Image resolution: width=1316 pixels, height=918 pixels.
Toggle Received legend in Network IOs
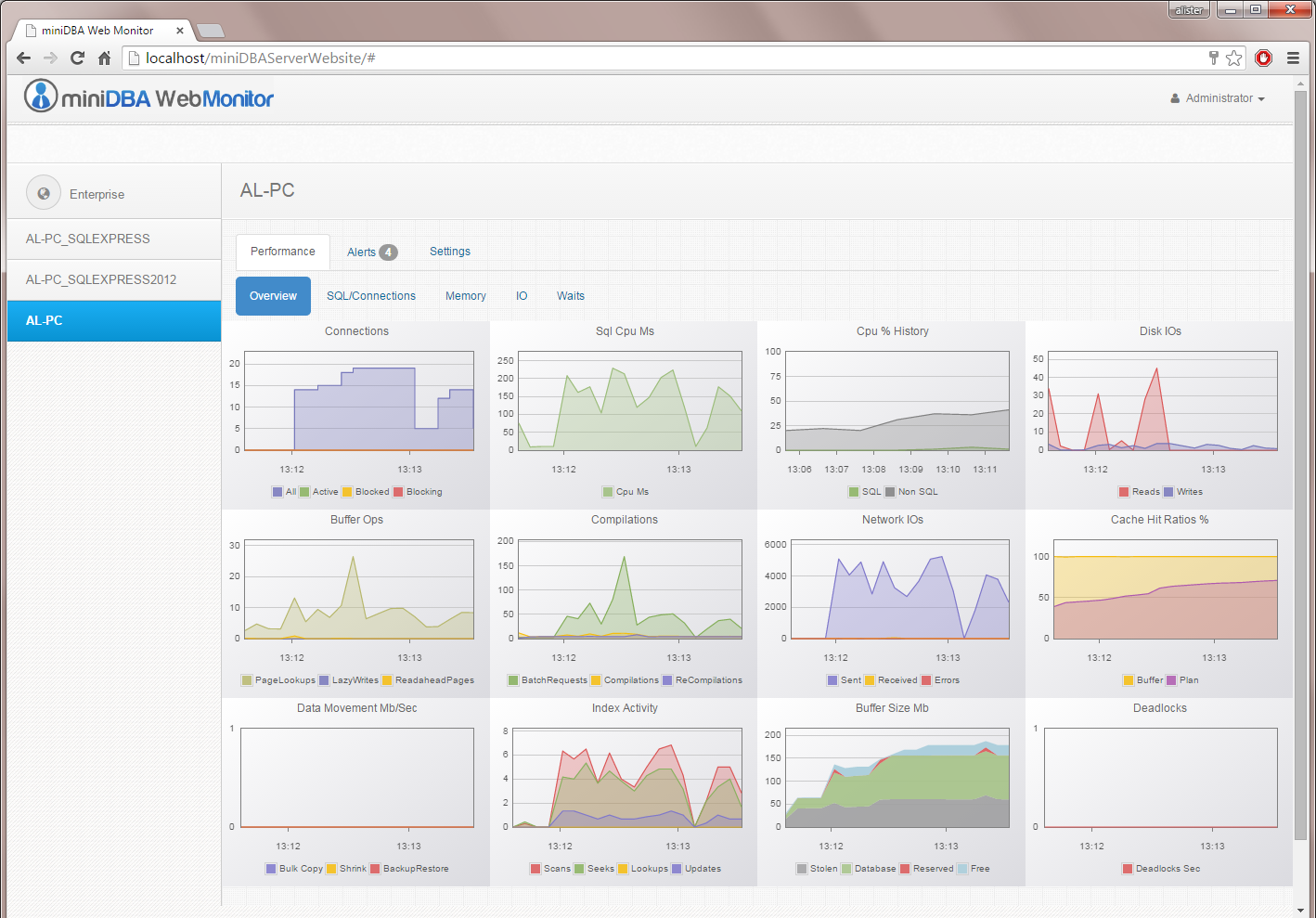tap(891, 680)
